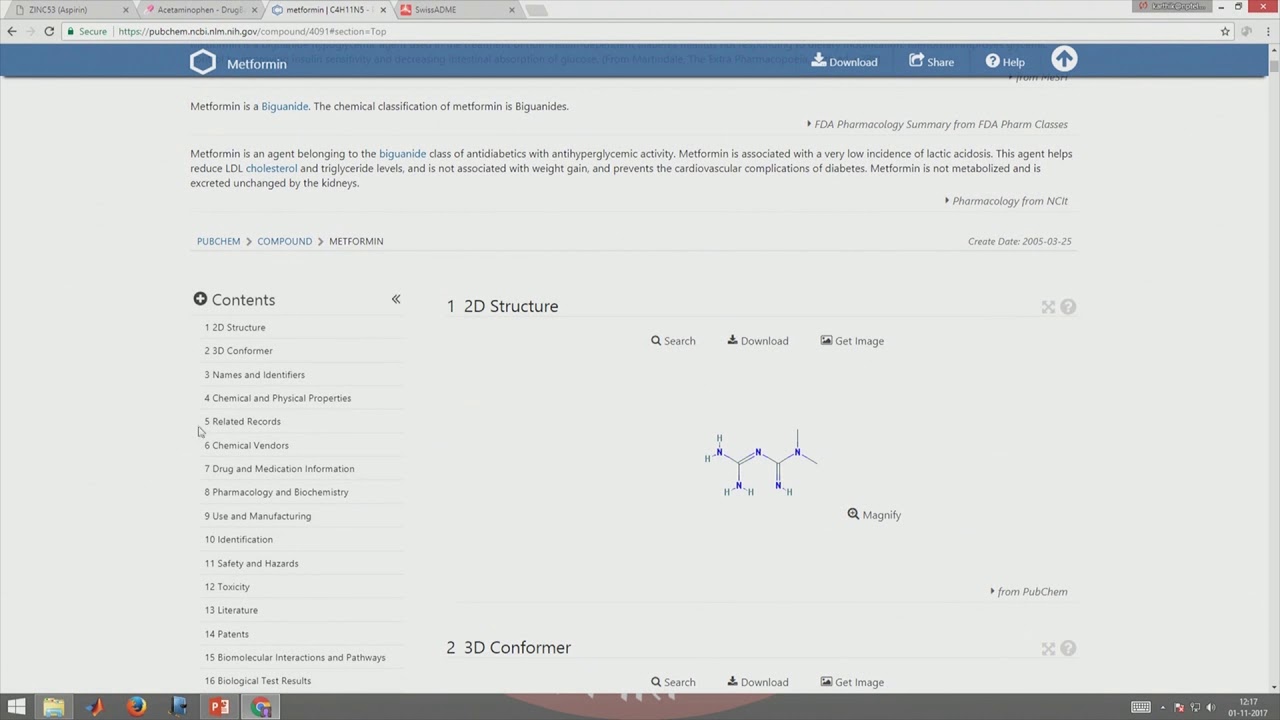
Task: Select '14 Patents' in the contents
Action: pyautogui.click(x=226, y=634)
